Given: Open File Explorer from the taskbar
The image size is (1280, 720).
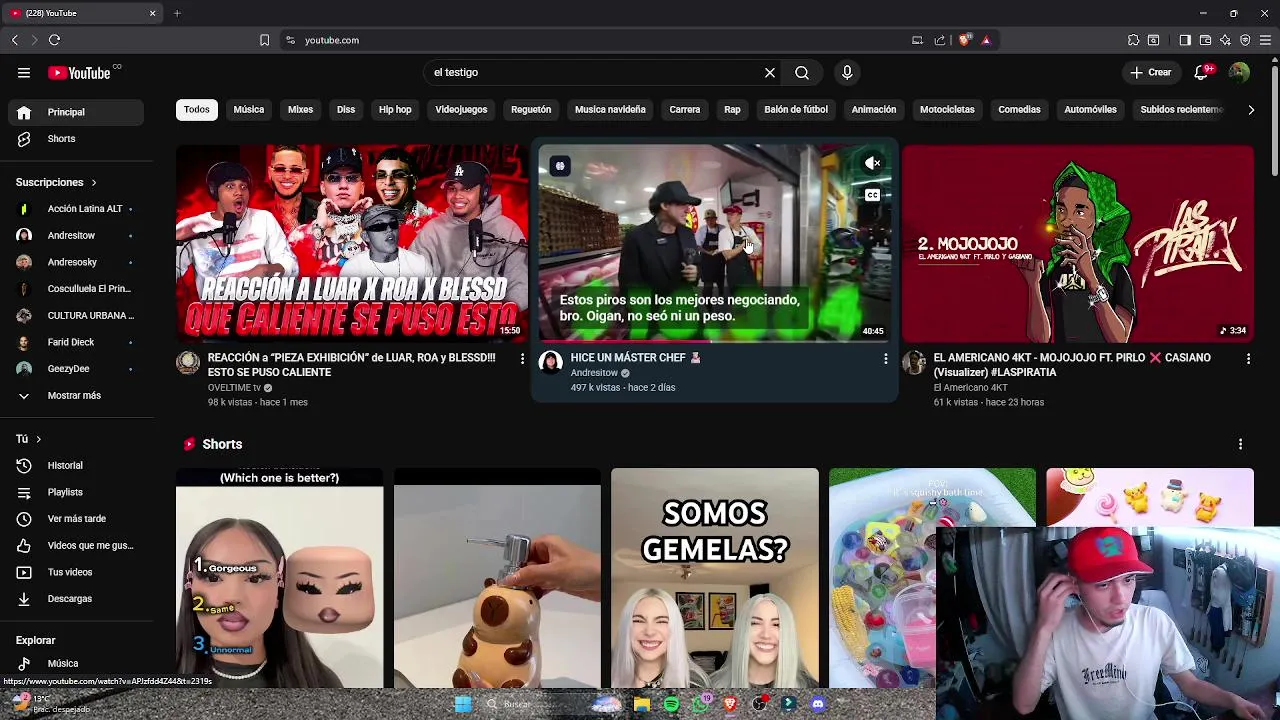Looking at the screenshot, I should [642, 704].
